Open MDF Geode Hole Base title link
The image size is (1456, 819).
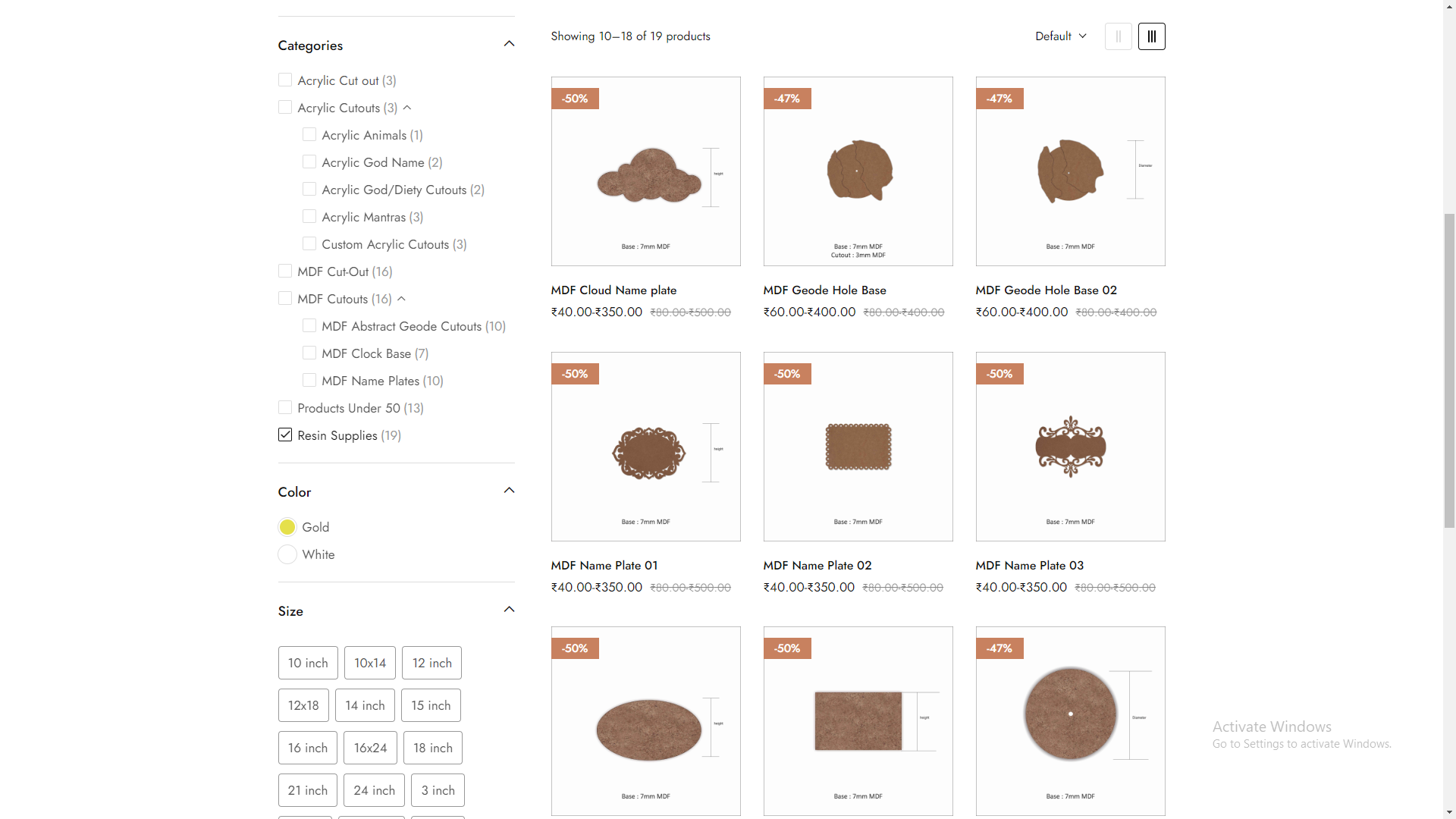point(824,290)
